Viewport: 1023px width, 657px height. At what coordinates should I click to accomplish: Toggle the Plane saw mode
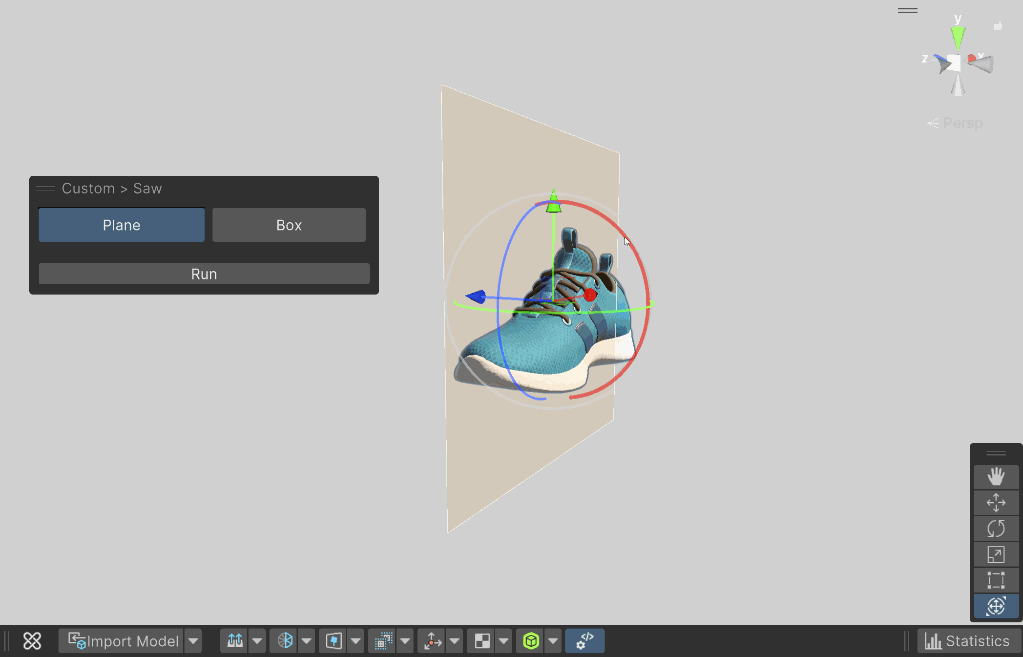pyautogui.click(x=121, y=225)
